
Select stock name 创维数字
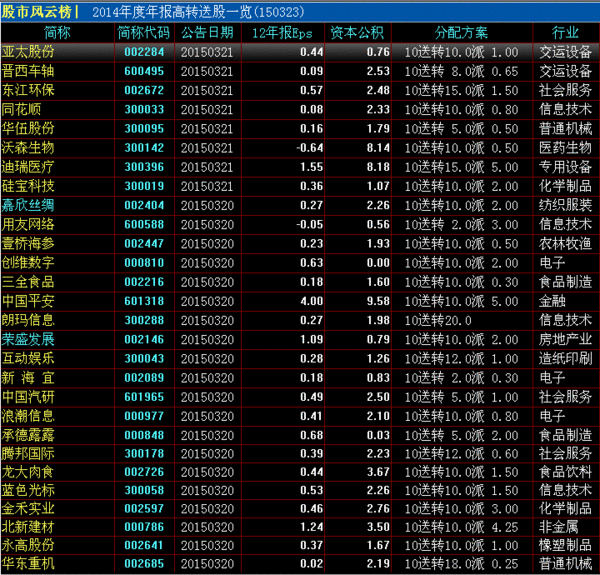pyautogui.click(x=28, y=262)
